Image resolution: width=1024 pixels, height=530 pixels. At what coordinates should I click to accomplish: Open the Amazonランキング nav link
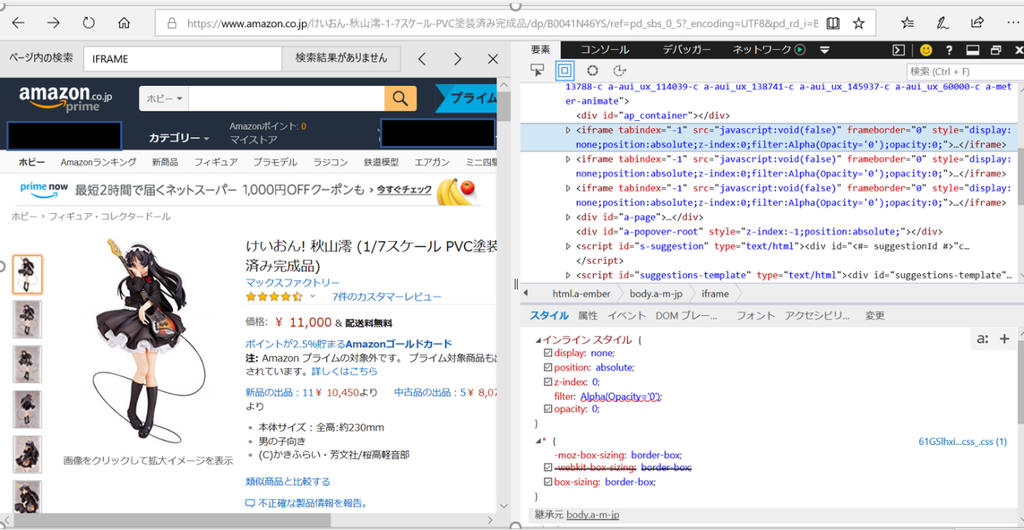99,162
